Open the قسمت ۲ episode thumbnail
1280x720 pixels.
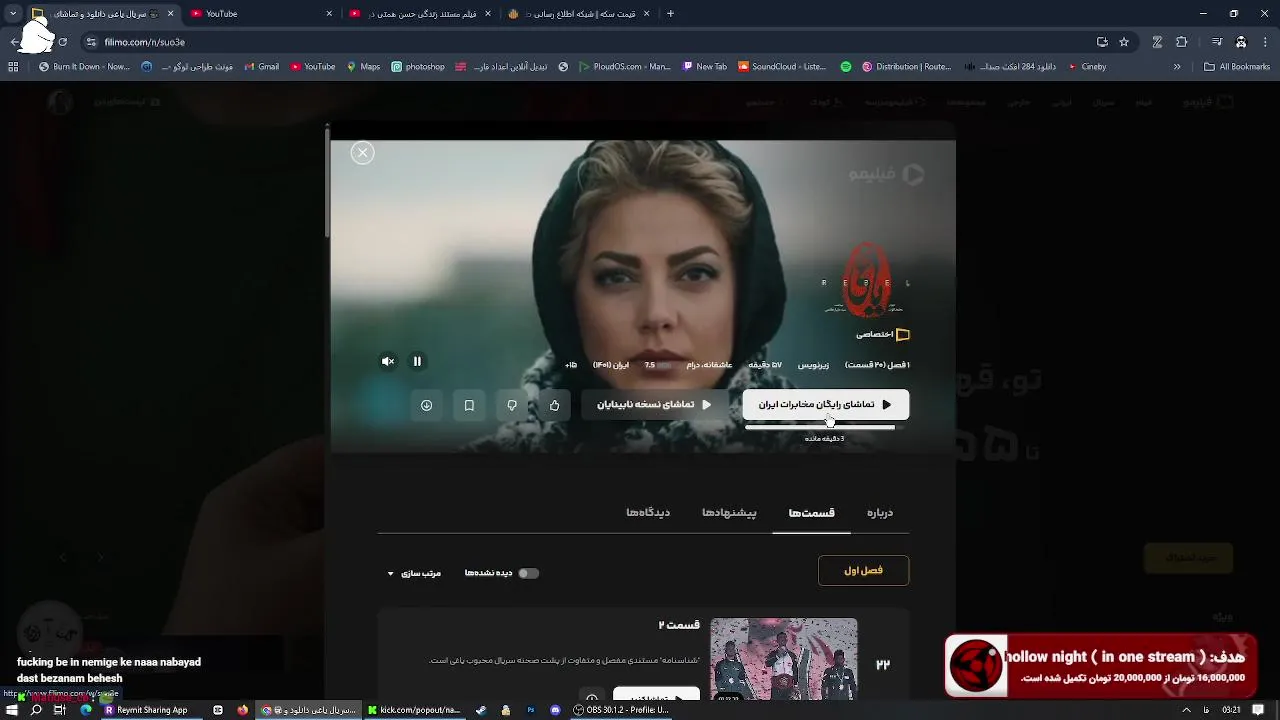[x=783, y=658]
